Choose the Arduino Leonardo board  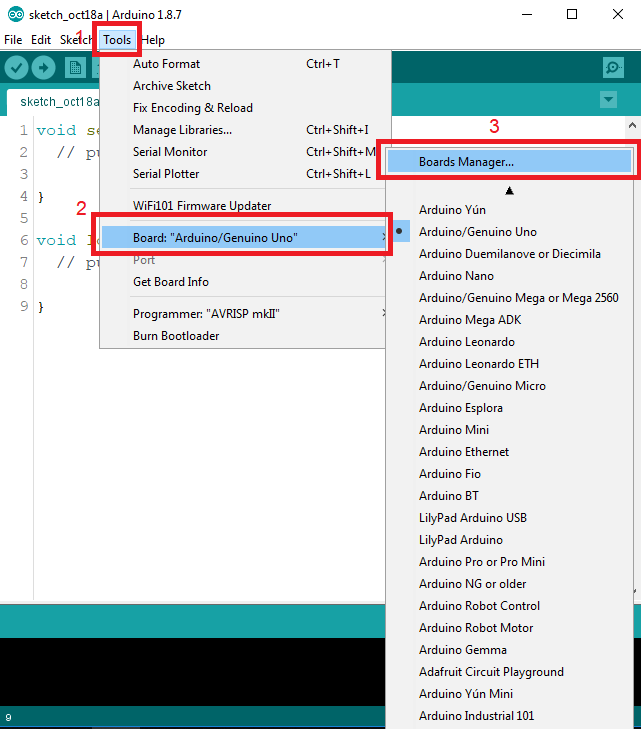pyautogui.click(x=509, y=342)
